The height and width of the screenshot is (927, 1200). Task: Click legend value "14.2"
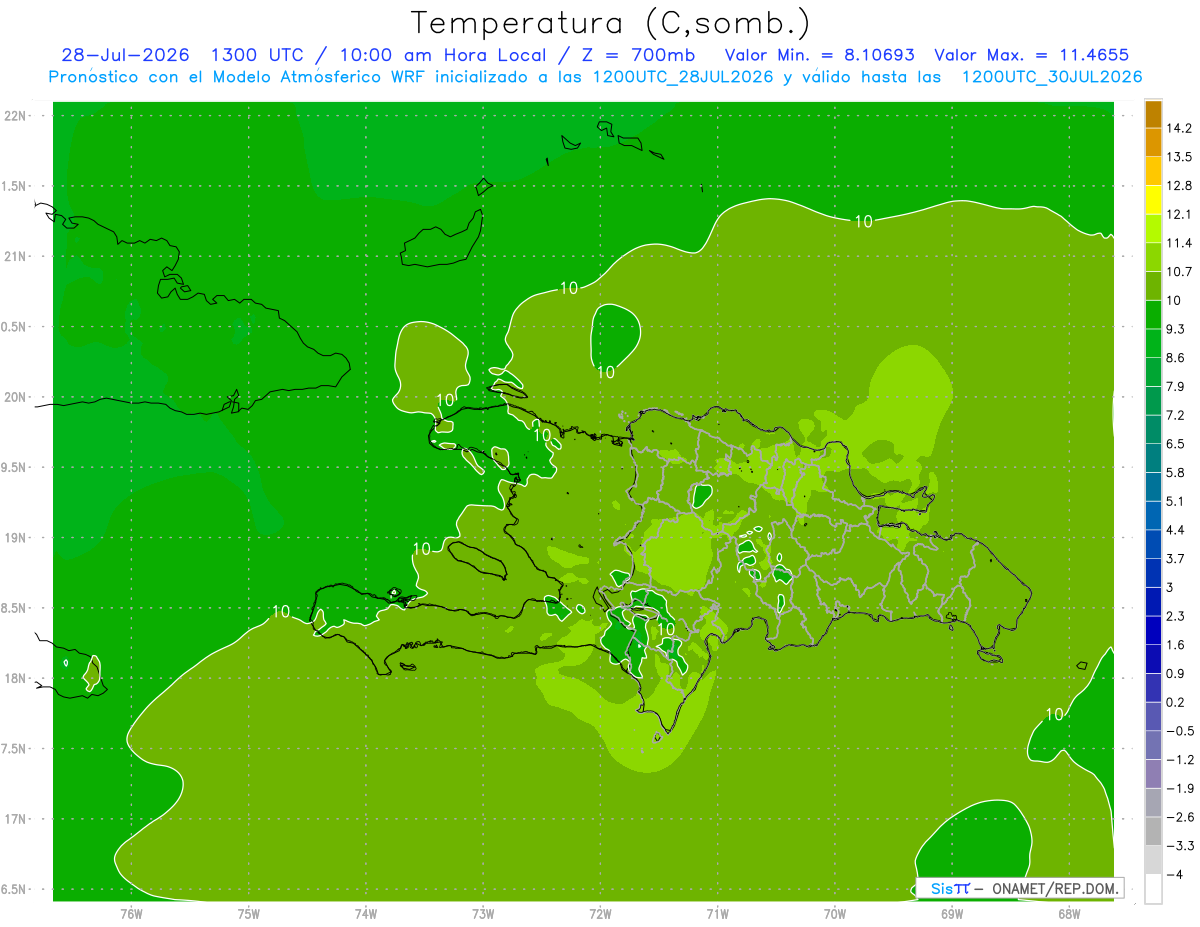1181,128
